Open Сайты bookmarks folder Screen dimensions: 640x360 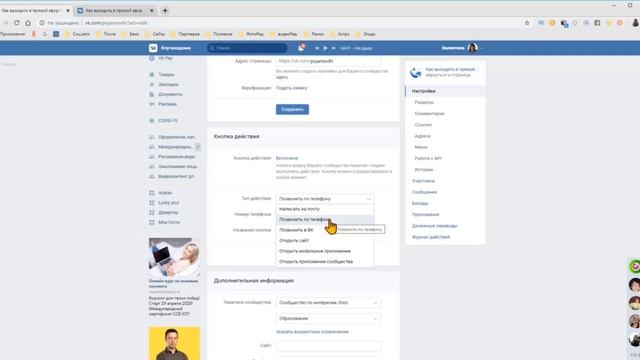coord(155,34)
